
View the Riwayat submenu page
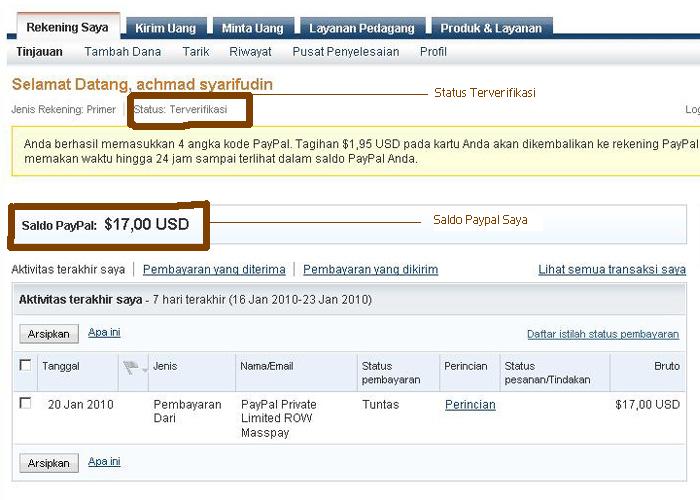tap(250, 52)
